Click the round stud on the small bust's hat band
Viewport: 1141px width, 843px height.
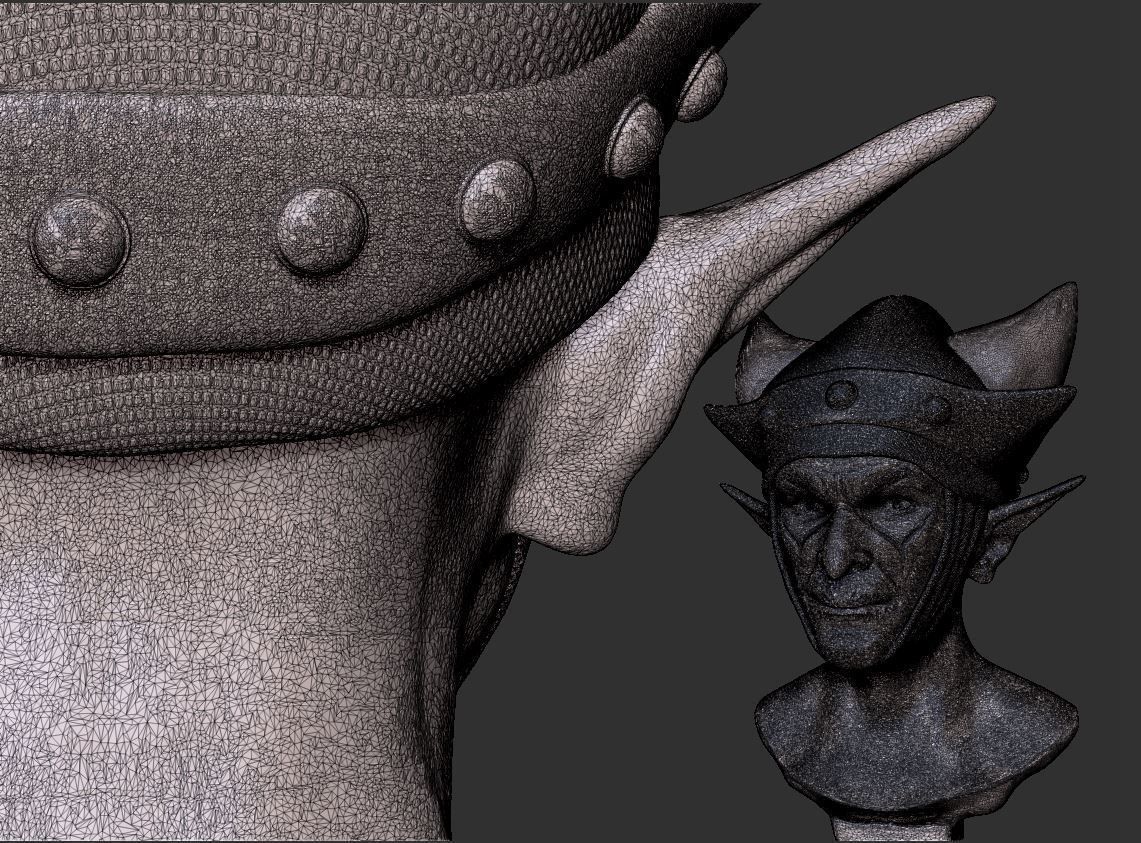click(843, 395)
